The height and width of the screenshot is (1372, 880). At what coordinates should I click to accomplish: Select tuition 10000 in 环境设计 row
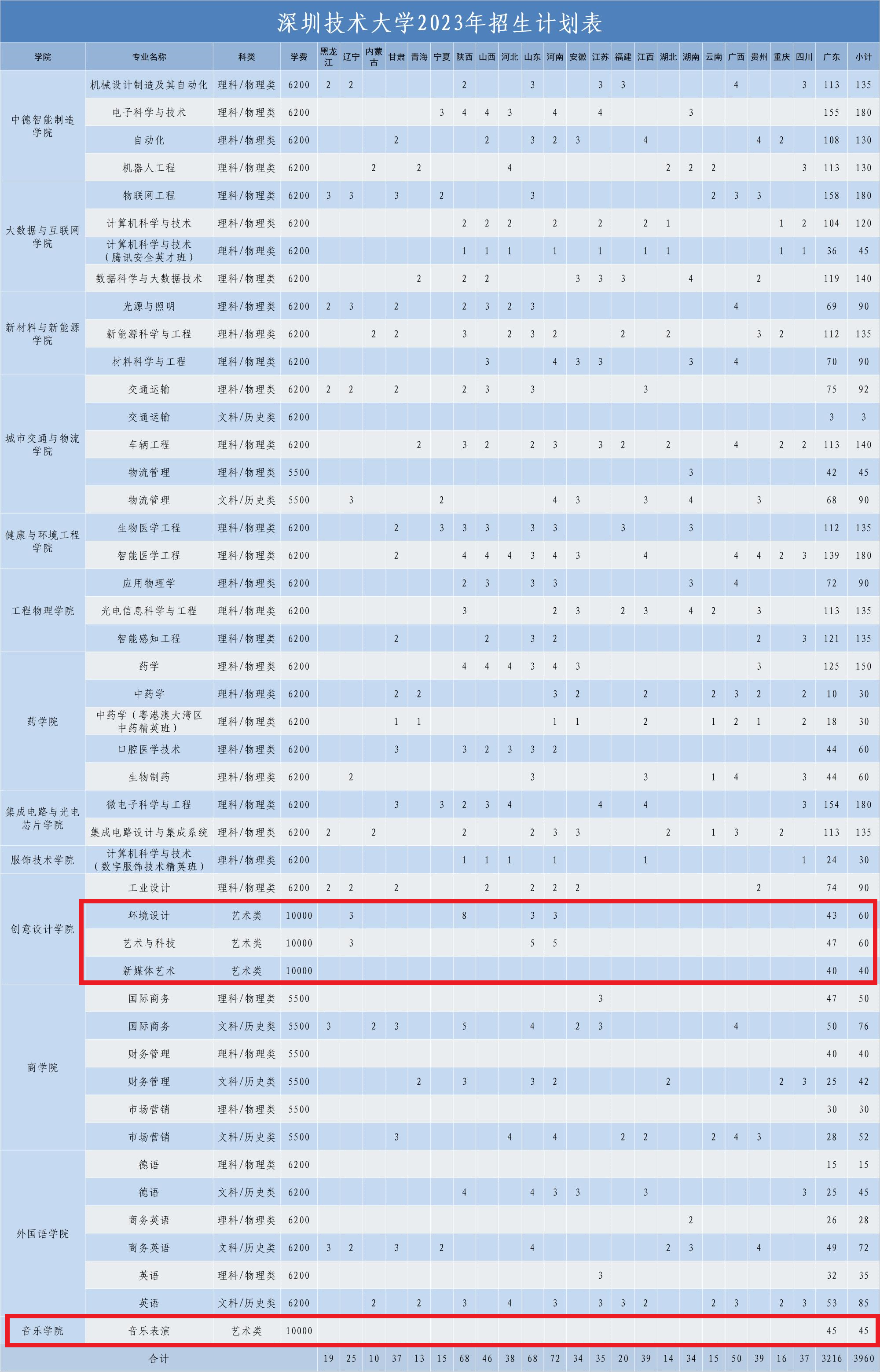[x=299, y=915]
